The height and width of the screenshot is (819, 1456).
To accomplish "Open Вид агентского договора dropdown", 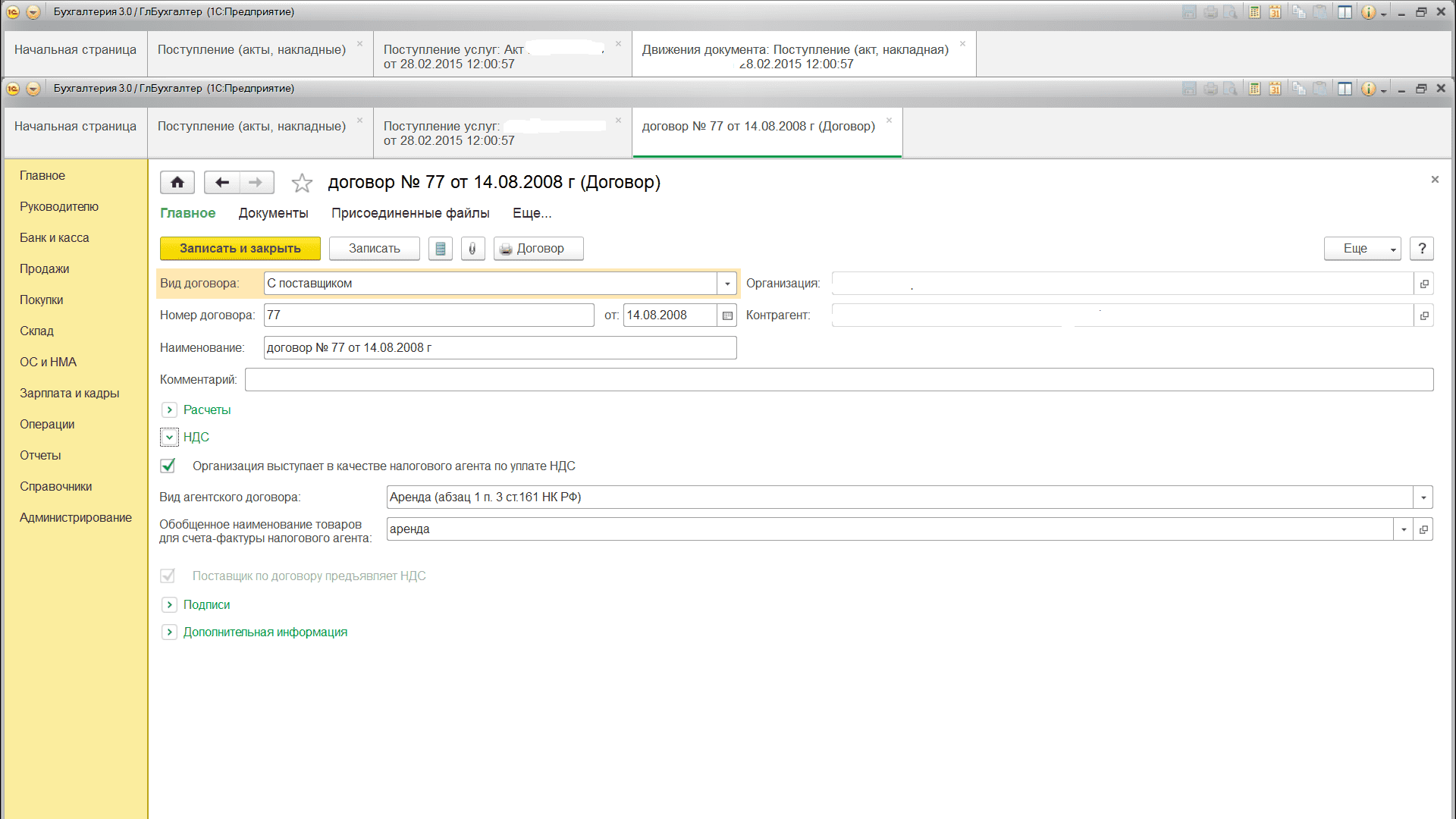I will pos(1423,497).
